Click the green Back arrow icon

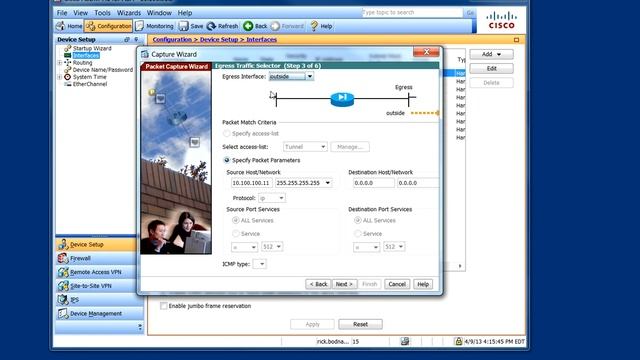click(x=248, y=26)
